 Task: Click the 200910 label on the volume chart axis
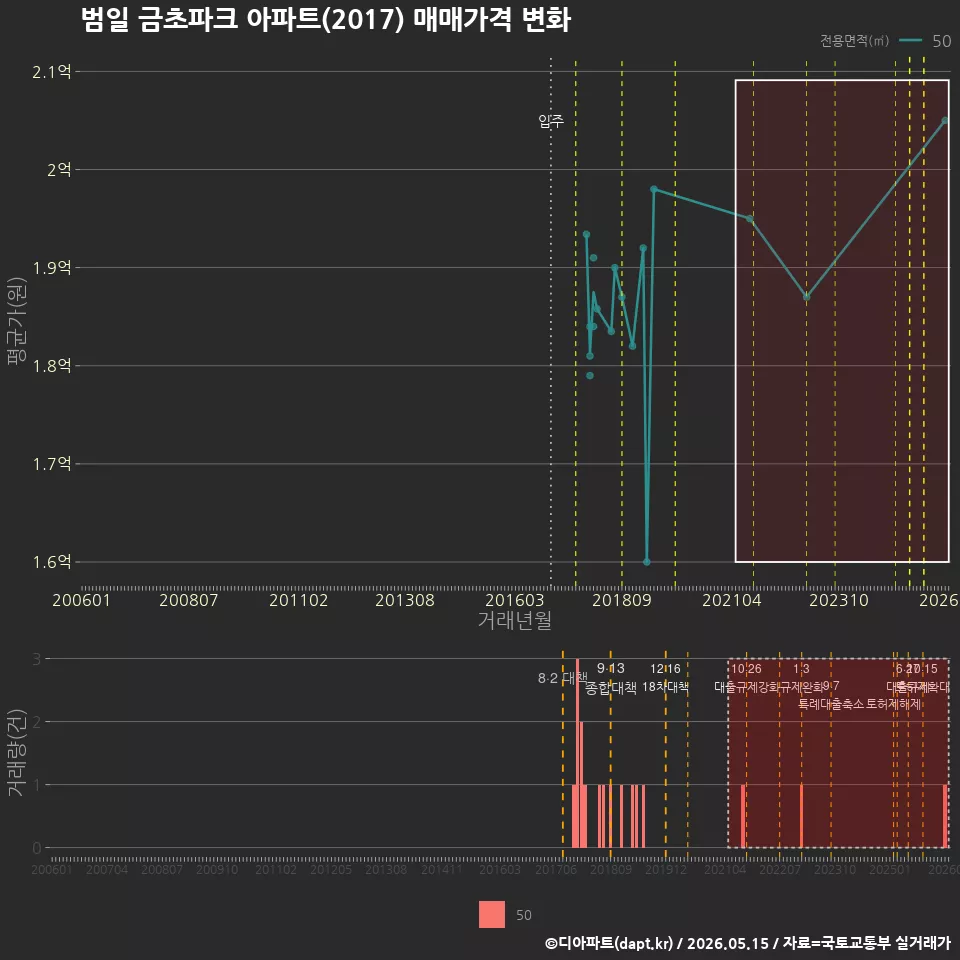pyautogui.click(x=217, y=869)
